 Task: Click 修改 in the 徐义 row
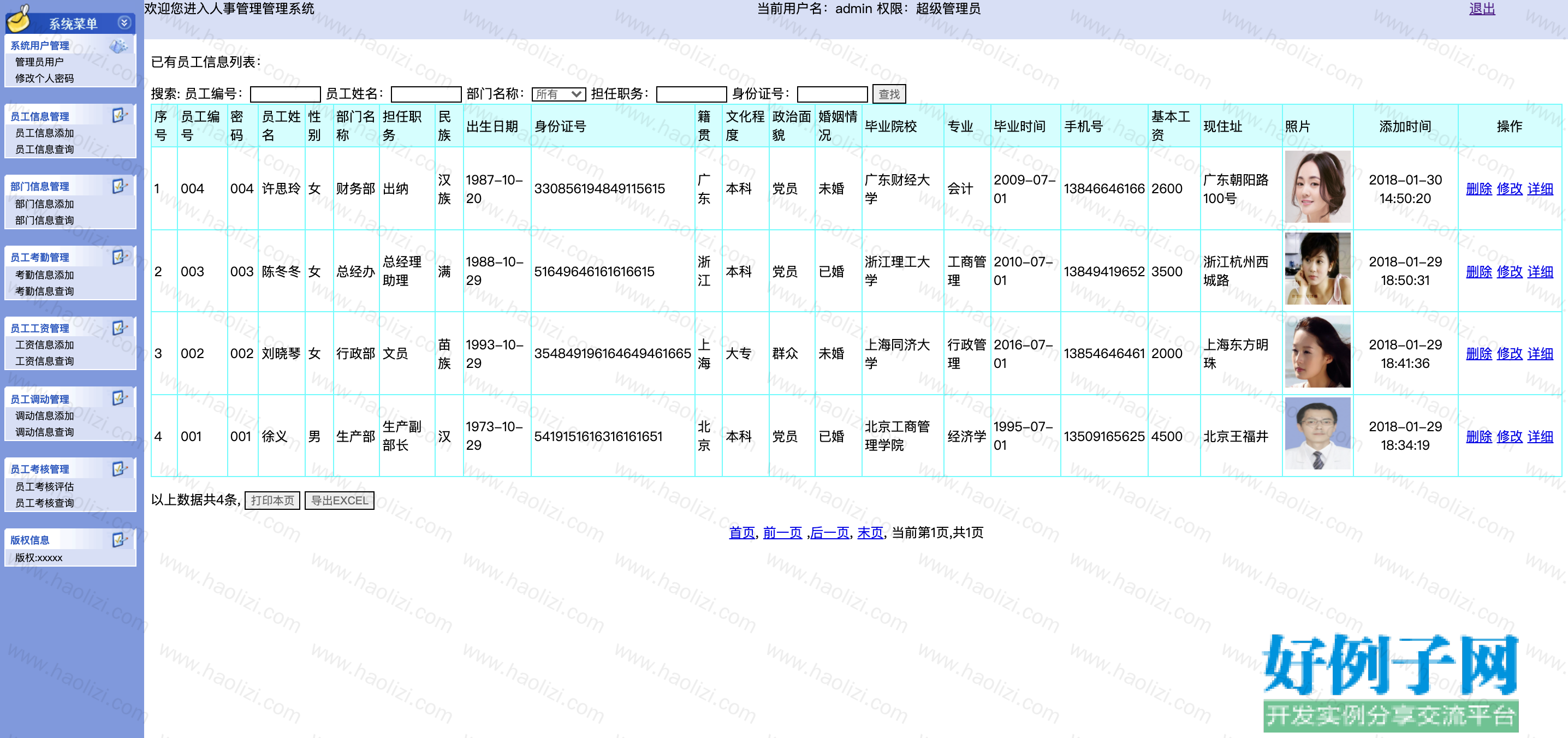coord(1510,437)
